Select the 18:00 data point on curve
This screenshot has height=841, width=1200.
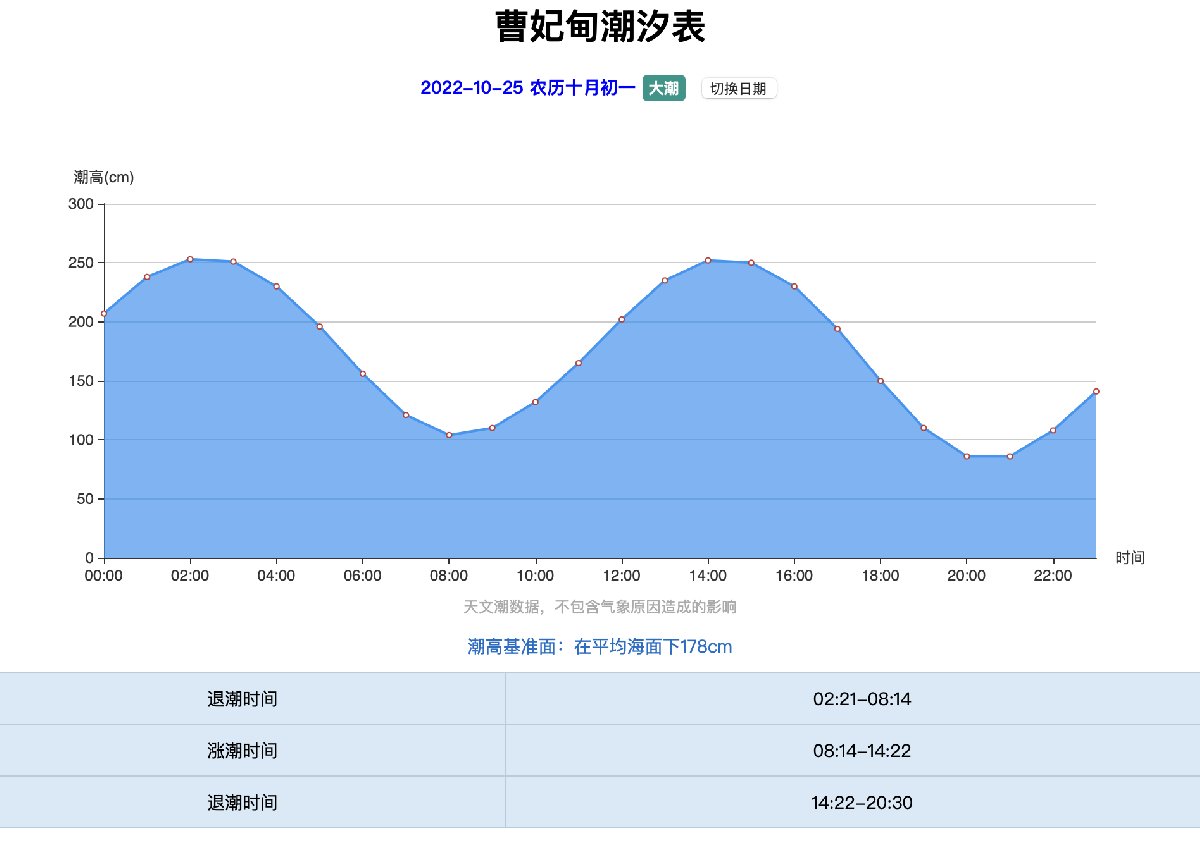point(881,381)
